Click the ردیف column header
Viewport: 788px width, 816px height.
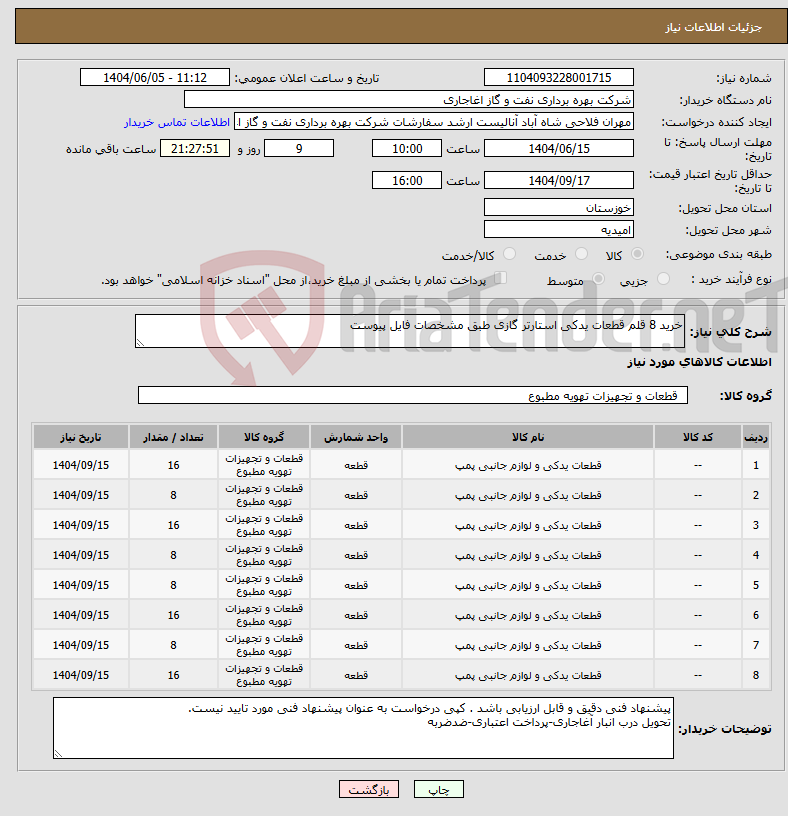(x=756, y=437)
